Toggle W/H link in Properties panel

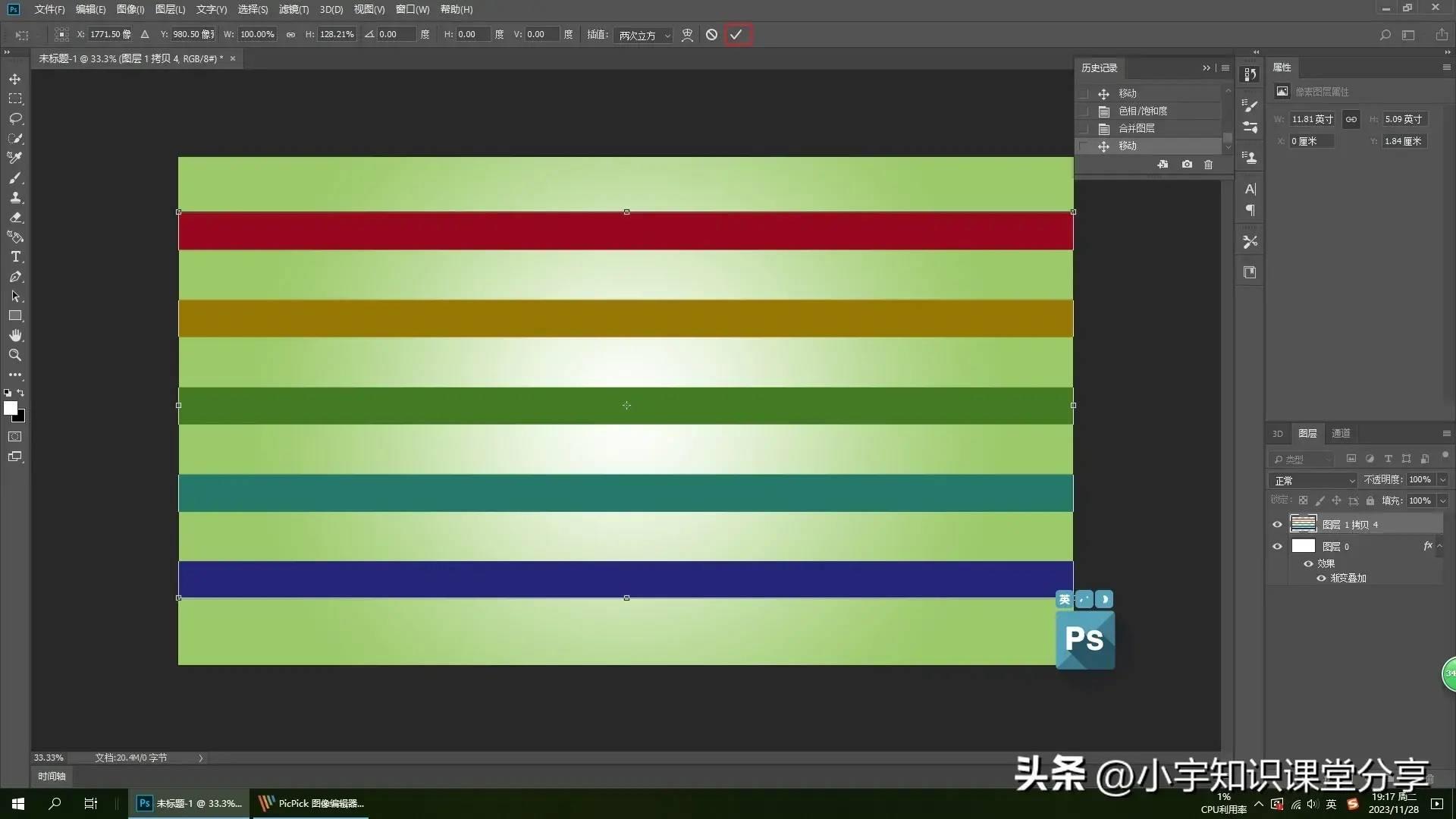click(x=1351, y=119)
